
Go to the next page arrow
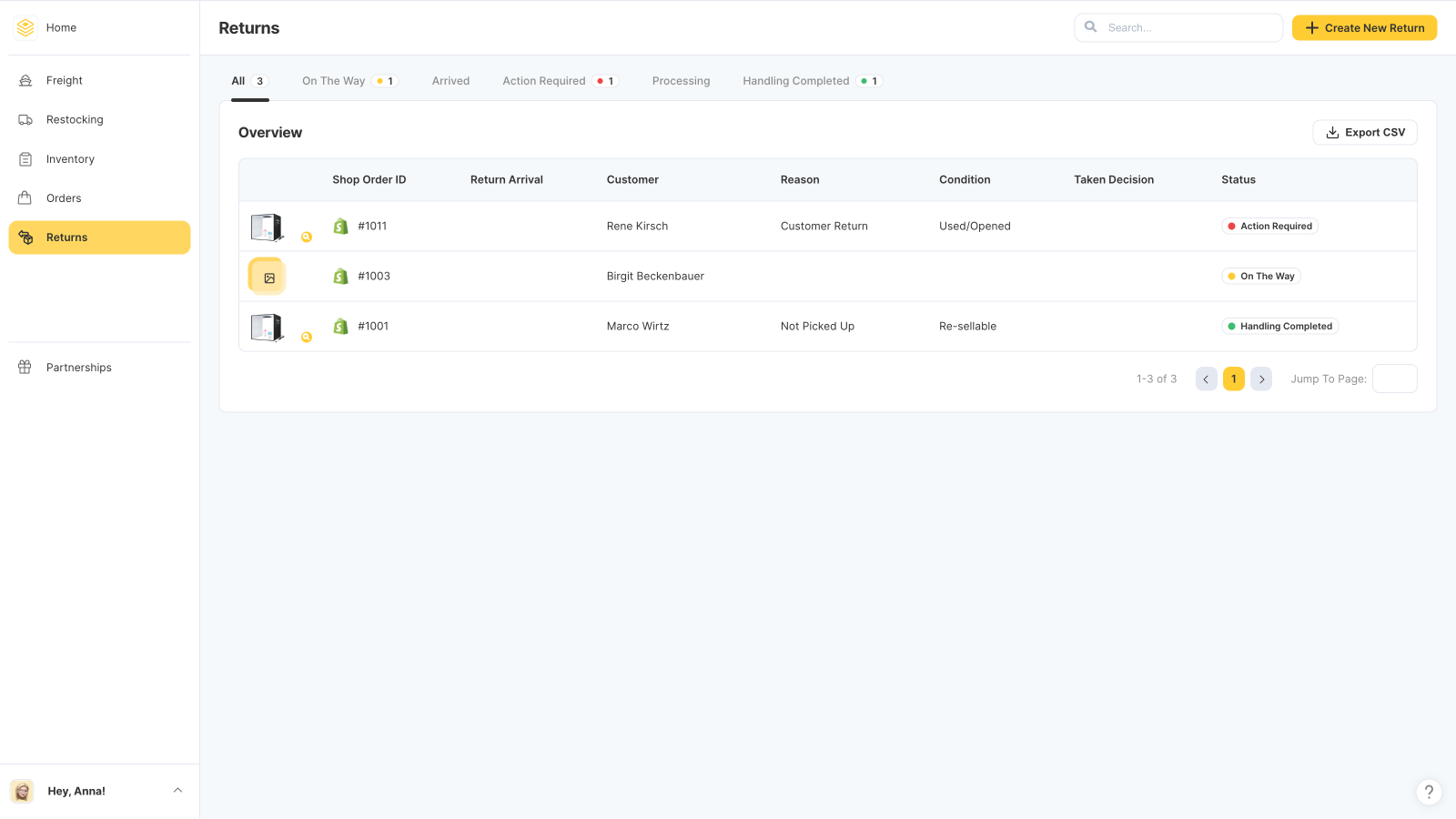pos(1261,379)
